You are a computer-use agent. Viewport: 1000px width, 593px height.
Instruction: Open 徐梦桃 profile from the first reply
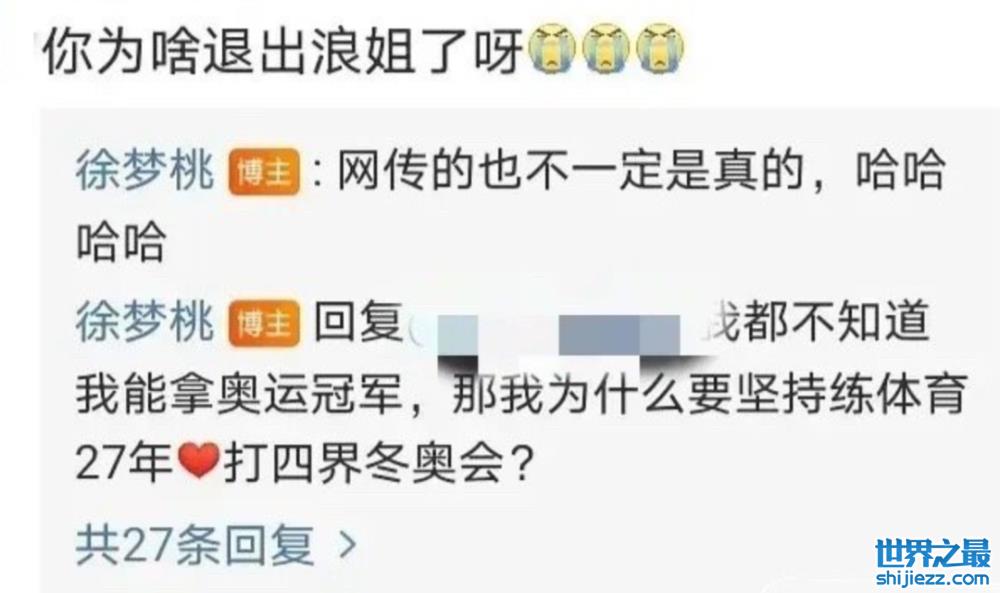145,172
